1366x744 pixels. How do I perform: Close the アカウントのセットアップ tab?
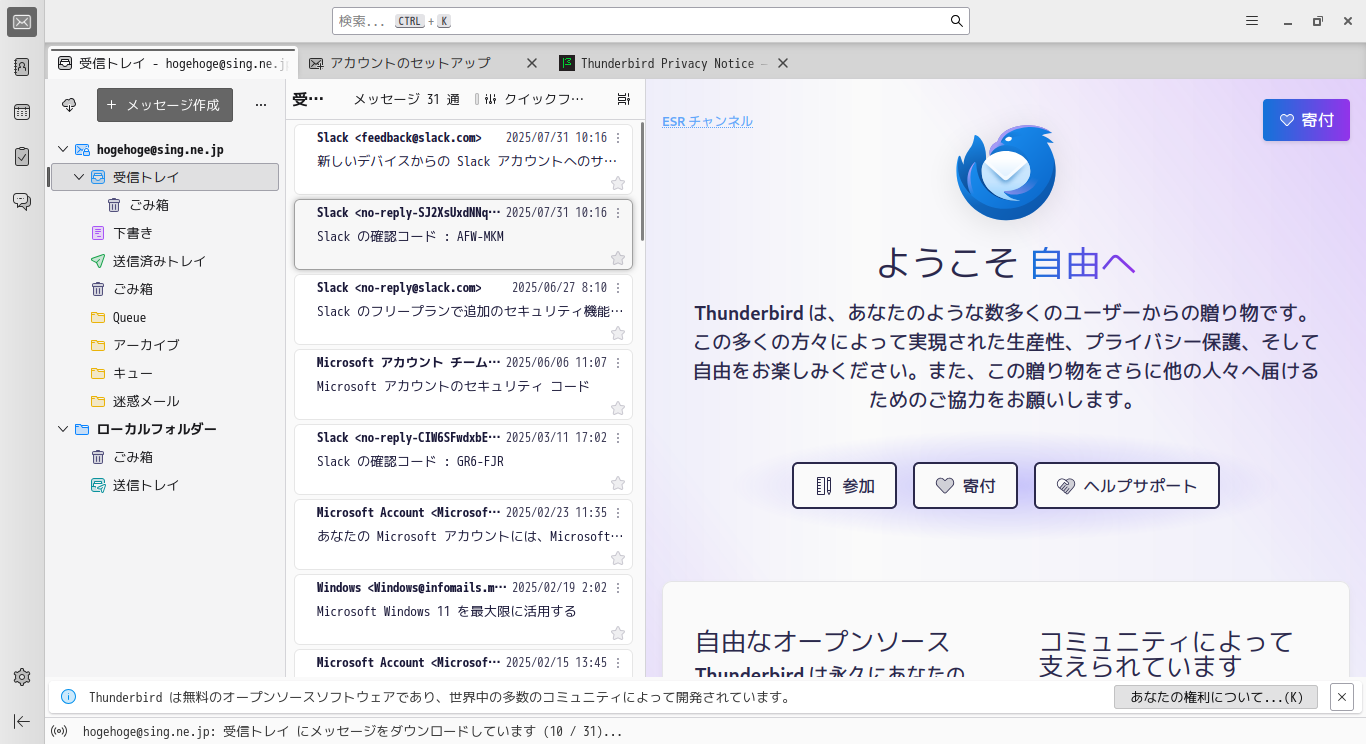coord(532,63)
